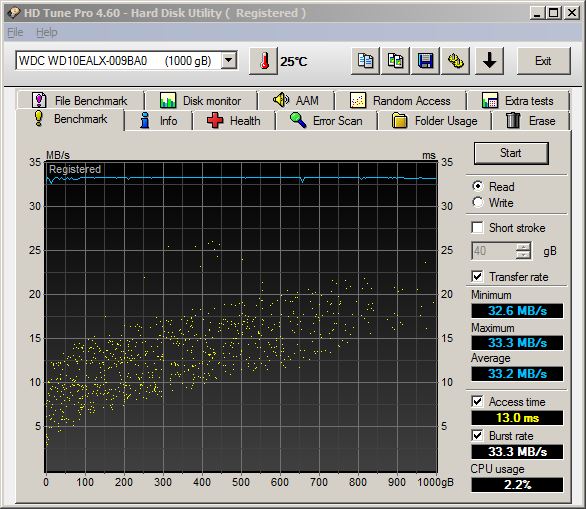Click the down arrow toolbar icon
Image resolution: width=586 pixels, height=509 pixels.
tap(489, 61)
